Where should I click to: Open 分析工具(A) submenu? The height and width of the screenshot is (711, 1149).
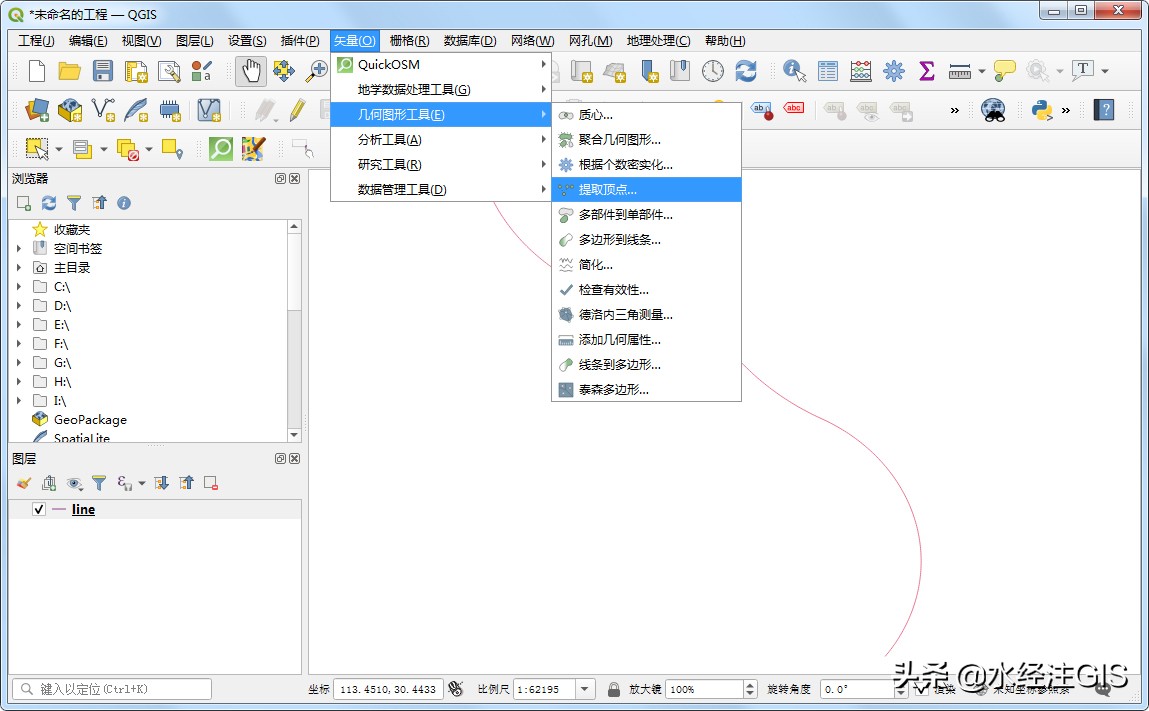pos(440,139)
